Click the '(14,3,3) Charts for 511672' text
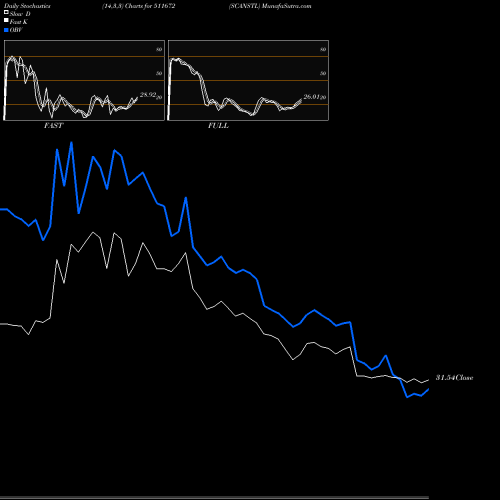This screenshot has height=500, width=500. [139, 6]
